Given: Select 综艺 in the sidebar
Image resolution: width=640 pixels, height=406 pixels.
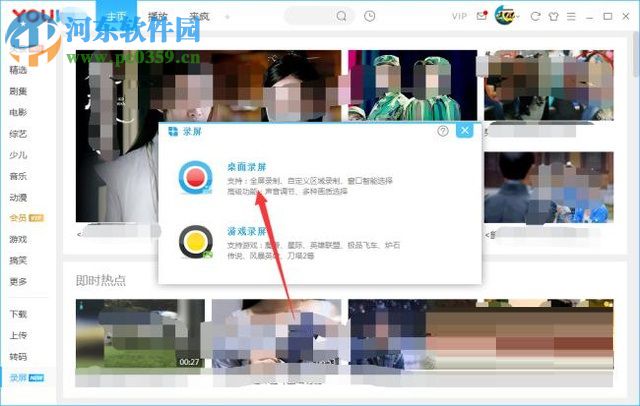Looking at the screenshot, I should (18, 134).
